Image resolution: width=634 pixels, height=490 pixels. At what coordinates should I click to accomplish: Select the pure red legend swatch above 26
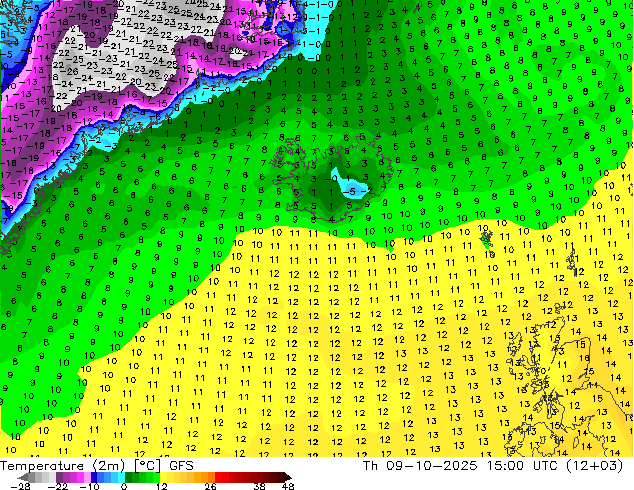[218, 477]
